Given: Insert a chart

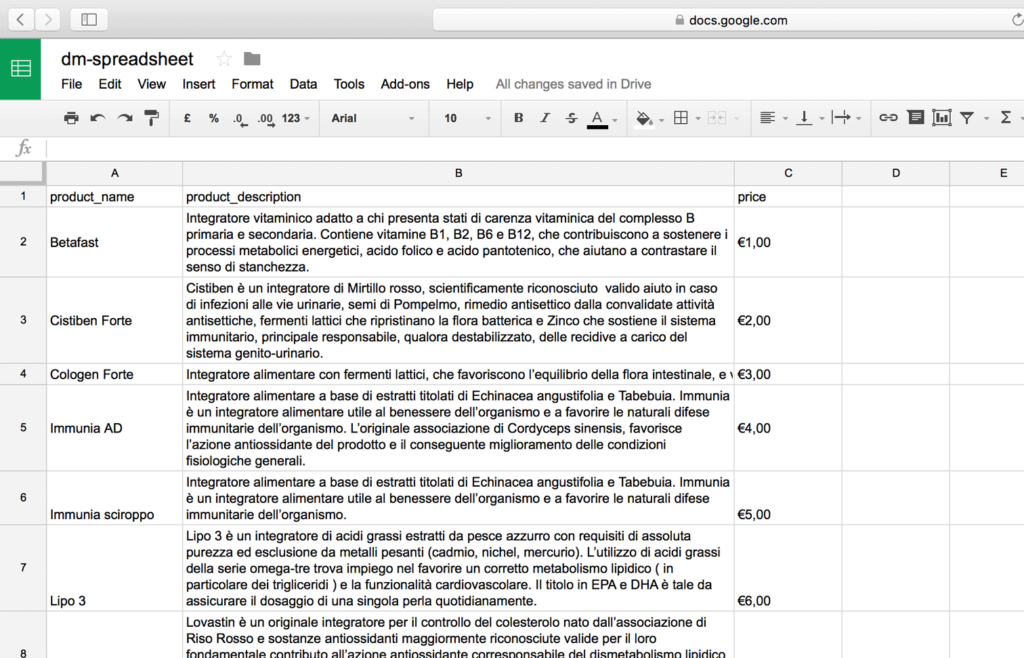Looking at the screenshot, I should (942, 118).
